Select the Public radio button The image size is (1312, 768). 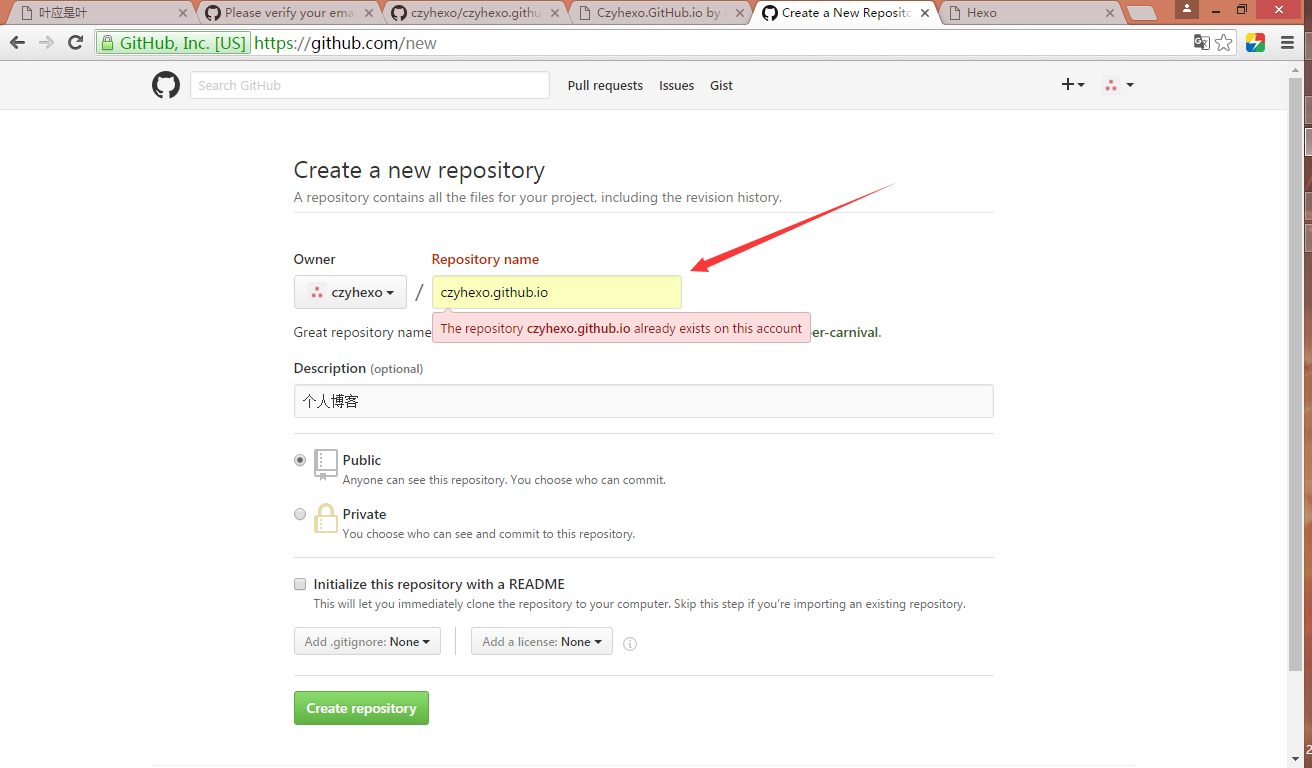(300, 460)
